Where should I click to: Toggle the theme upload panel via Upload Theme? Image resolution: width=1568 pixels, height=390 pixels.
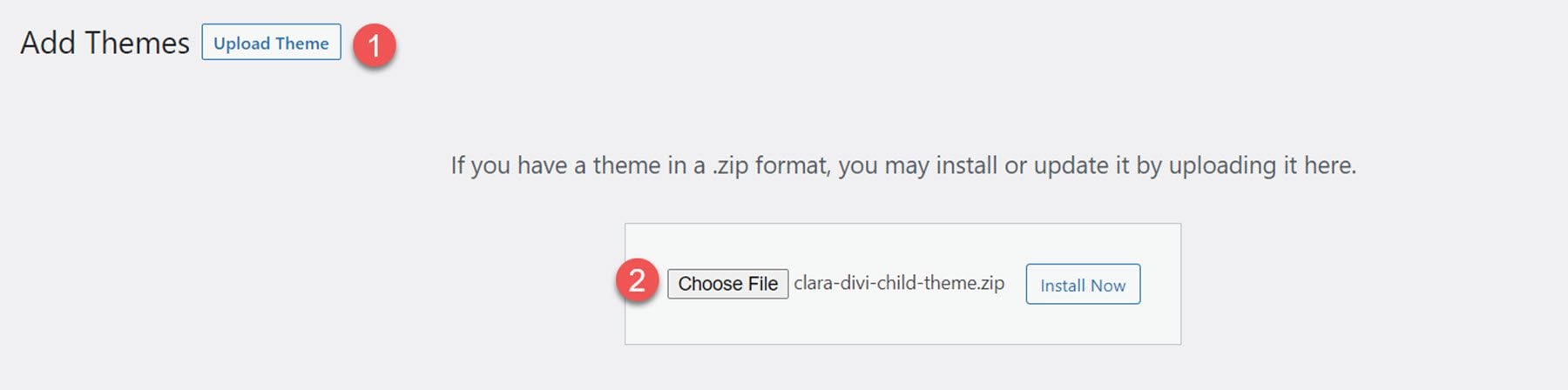271,43
